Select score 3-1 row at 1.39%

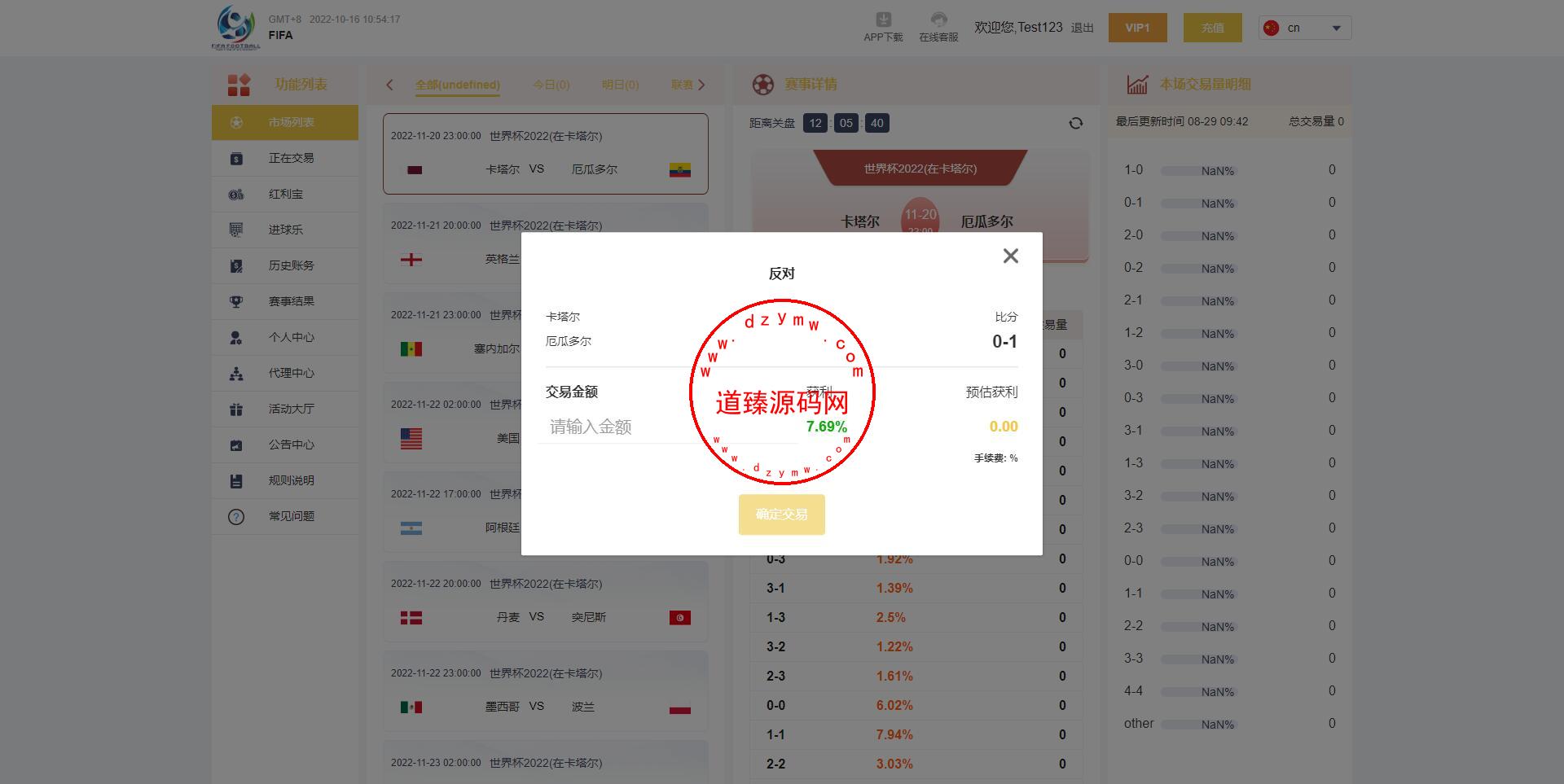click(x=916, y=588)
